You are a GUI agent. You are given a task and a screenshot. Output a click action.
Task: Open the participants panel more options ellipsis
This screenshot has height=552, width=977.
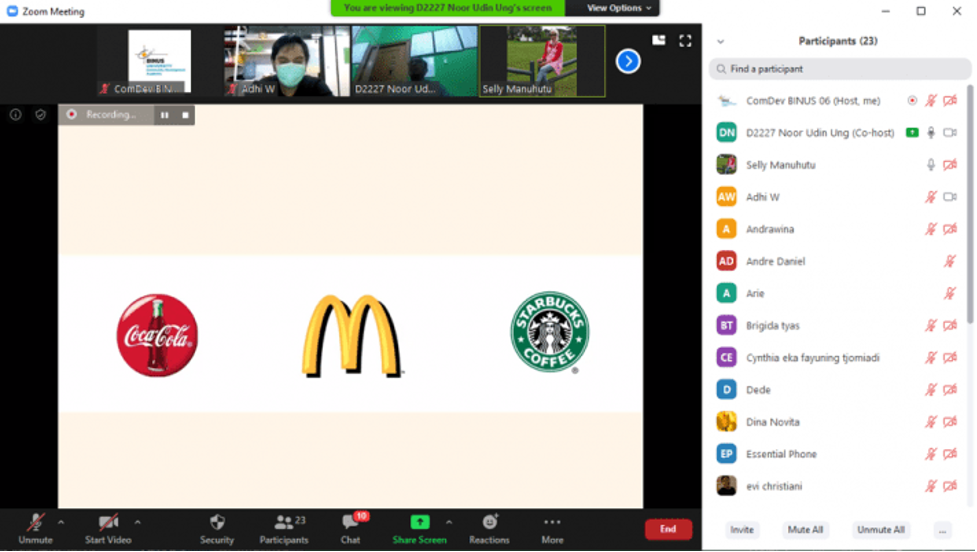942,530
